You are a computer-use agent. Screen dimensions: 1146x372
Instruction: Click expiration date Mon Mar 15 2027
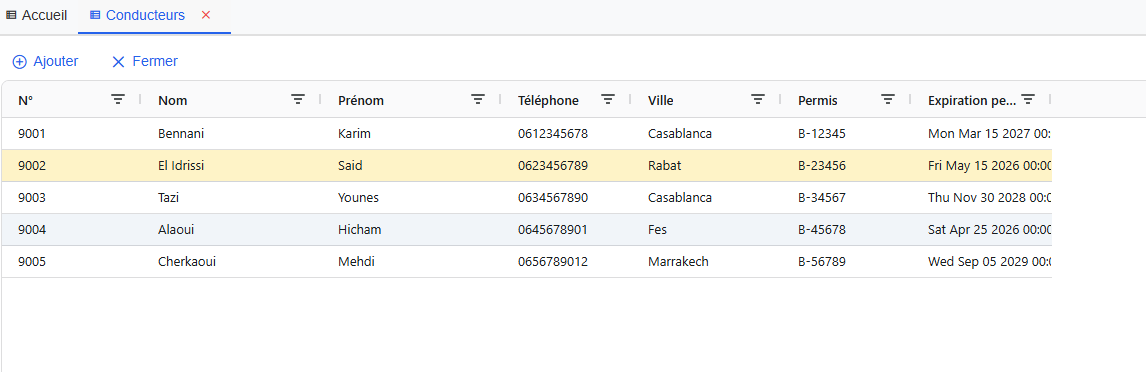click(x=990, y=134)
